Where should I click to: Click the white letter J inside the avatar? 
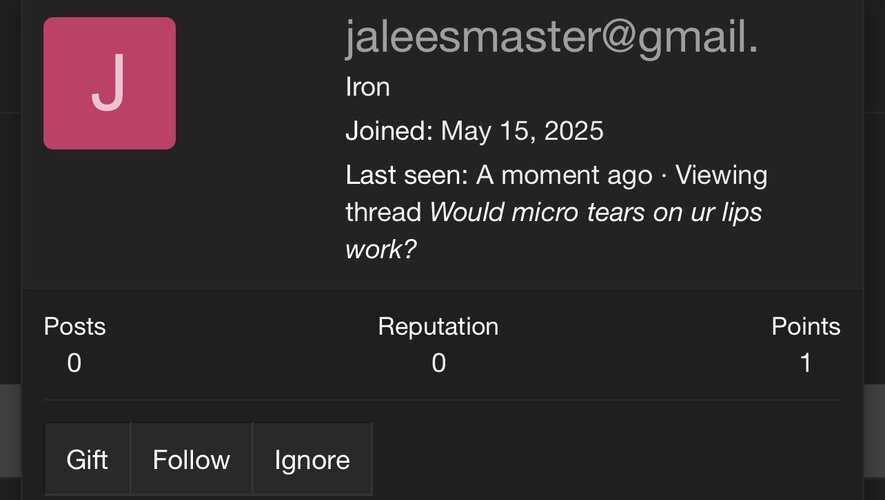pyautogui.click(x=109, y=83)
